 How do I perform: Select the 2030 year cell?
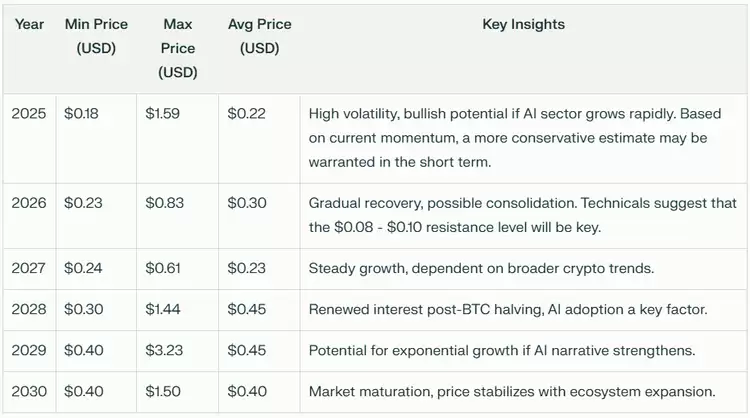(x=29, y=392)
